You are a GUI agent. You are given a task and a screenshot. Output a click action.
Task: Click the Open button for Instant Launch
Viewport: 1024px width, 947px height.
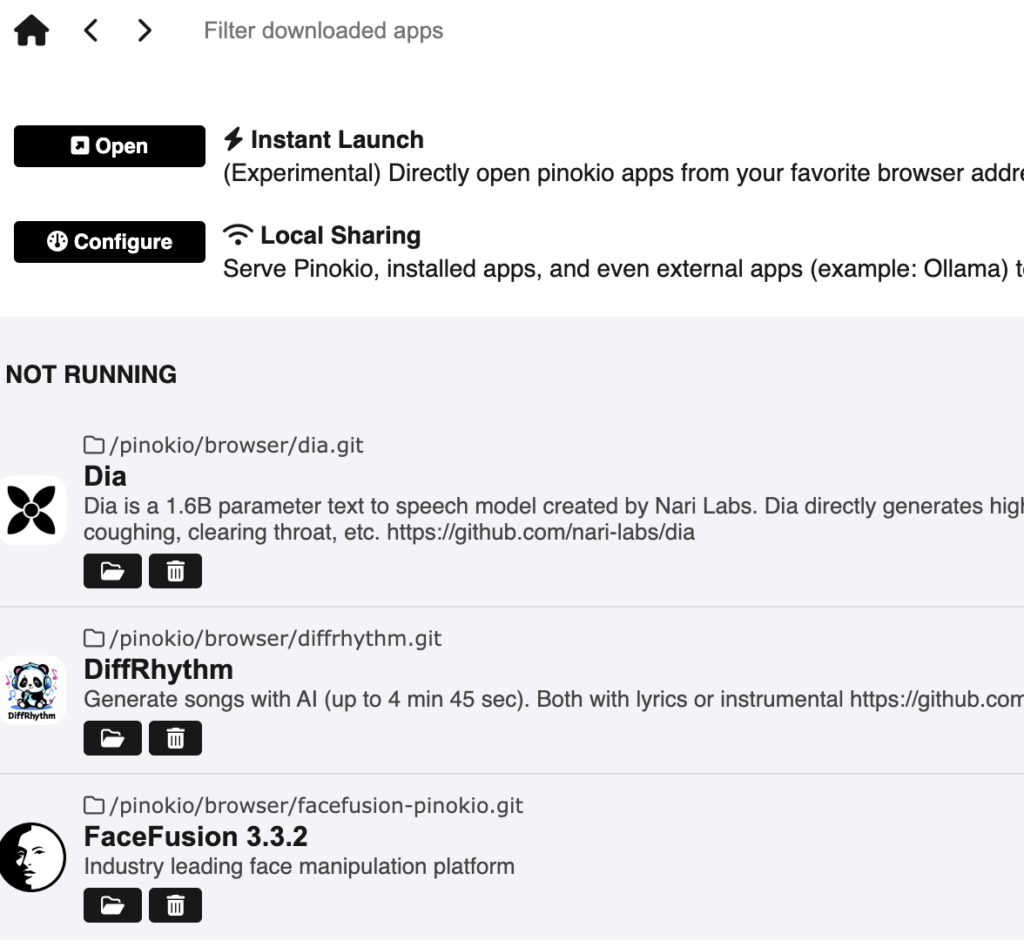pos(110,146)
